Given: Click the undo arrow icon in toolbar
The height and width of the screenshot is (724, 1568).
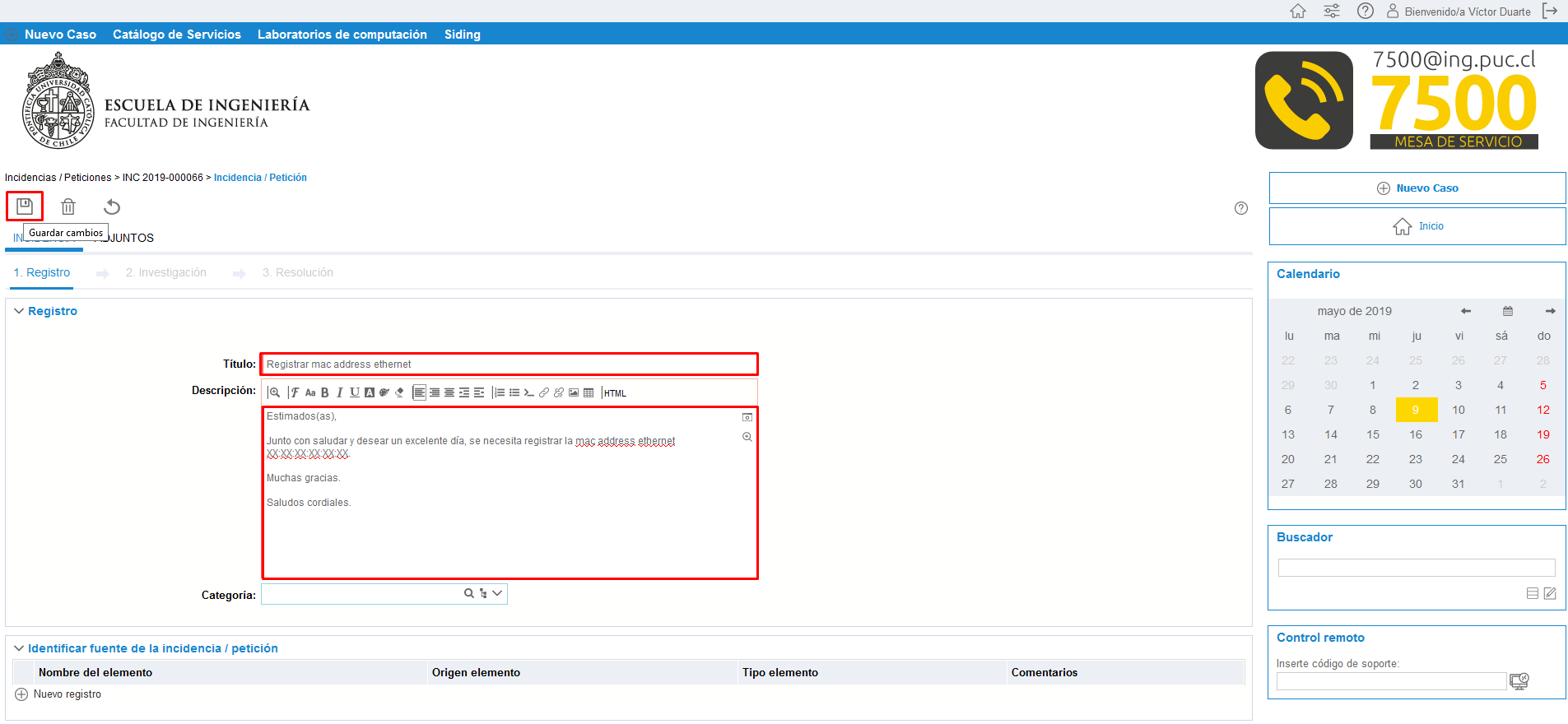Looking at the screenshot, I should coord(112,207).
